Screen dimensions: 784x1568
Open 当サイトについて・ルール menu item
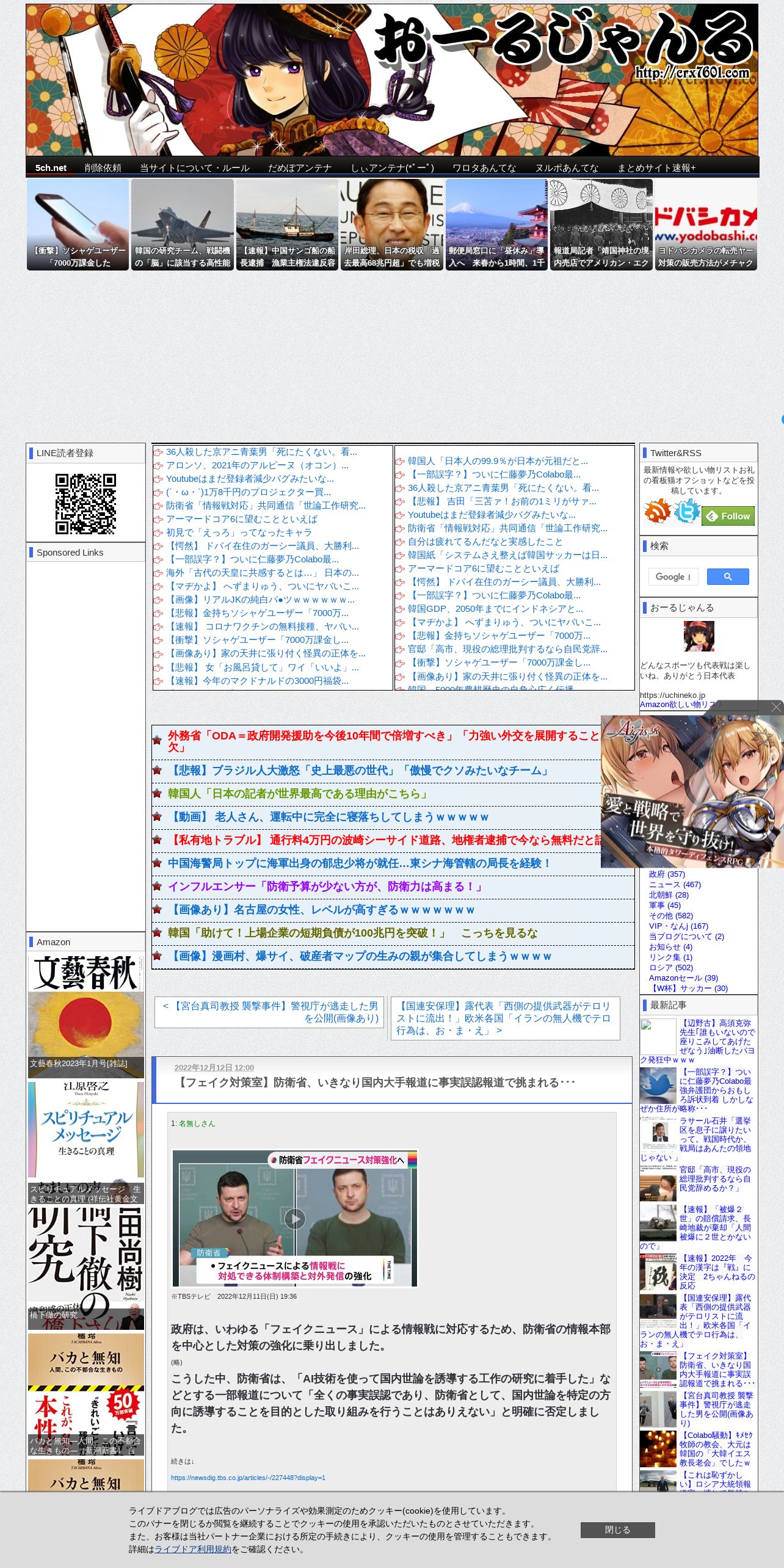(x=195, y=168)
